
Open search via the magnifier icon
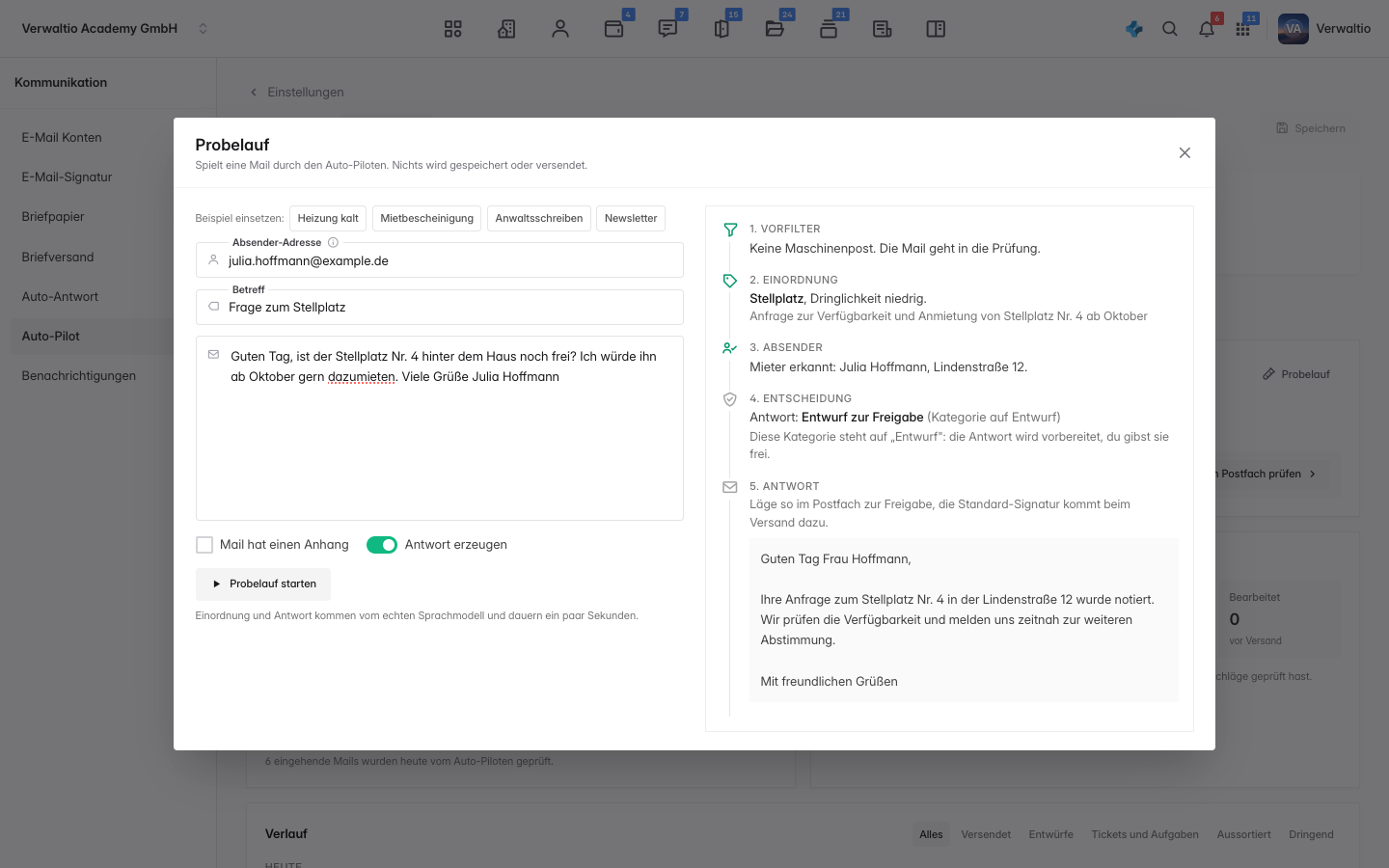pos(1170,29)
